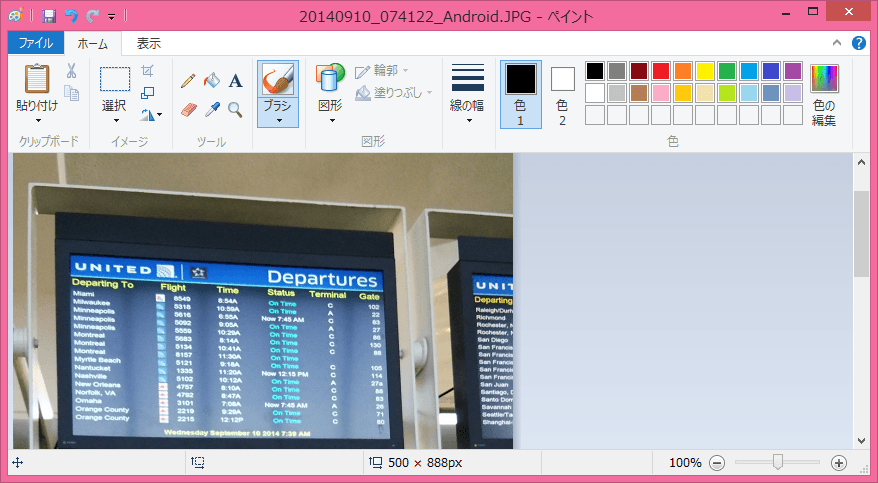Click the Redo arrow in title bar
Image resolution: width=878 pixels, height=483 pixels.
pos(92,16)
